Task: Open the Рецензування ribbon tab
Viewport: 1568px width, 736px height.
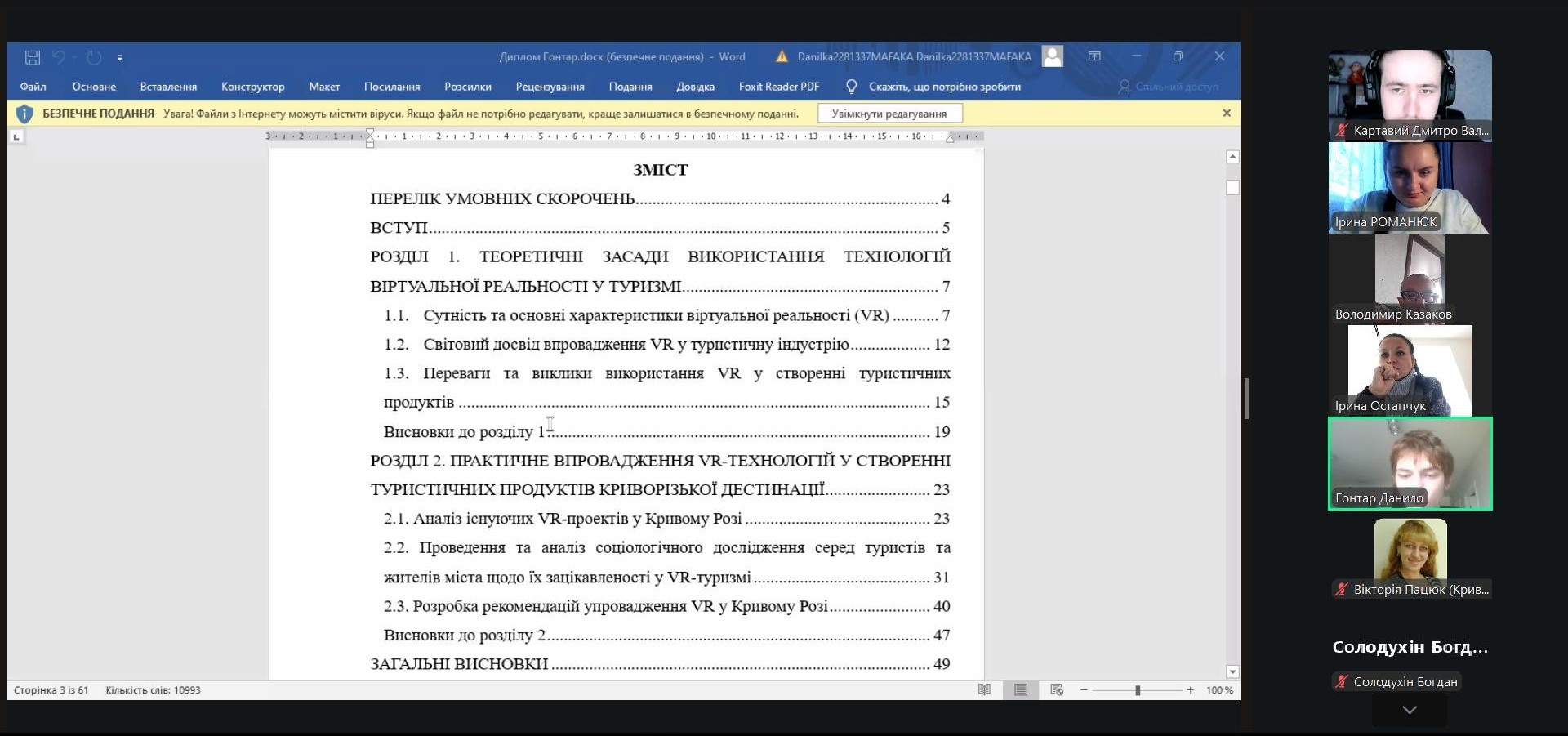Action: click(x=550, y=87)
